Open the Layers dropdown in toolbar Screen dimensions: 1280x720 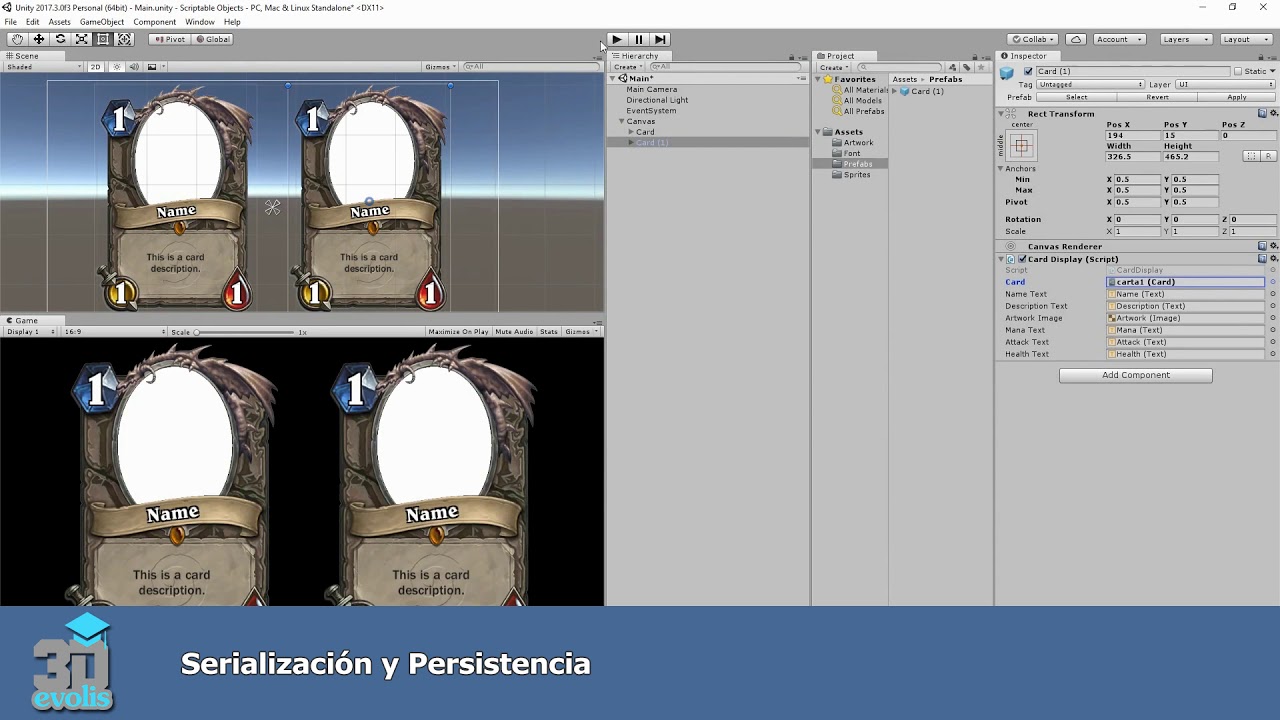coord(1186,39)
